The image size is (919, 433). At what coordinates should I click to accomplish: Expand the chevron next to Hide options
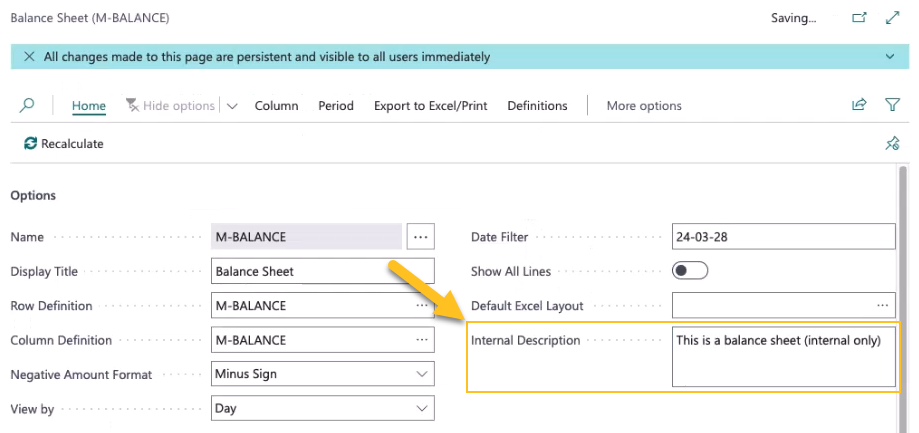pyautogui.click(x=232, y=106)
